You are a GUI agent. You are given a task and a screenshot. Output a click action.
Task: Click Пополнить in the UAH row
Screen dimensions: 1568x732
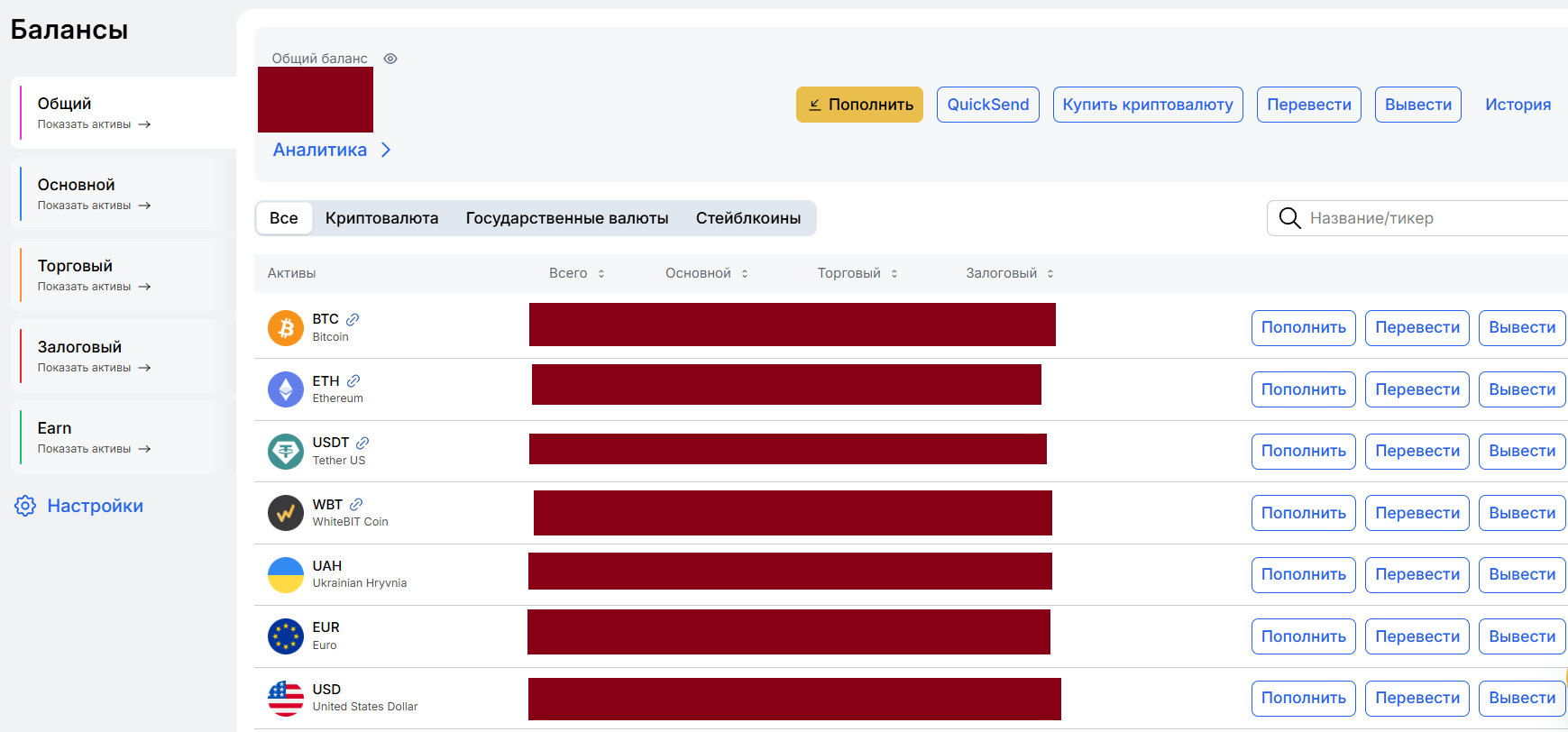1304,575
